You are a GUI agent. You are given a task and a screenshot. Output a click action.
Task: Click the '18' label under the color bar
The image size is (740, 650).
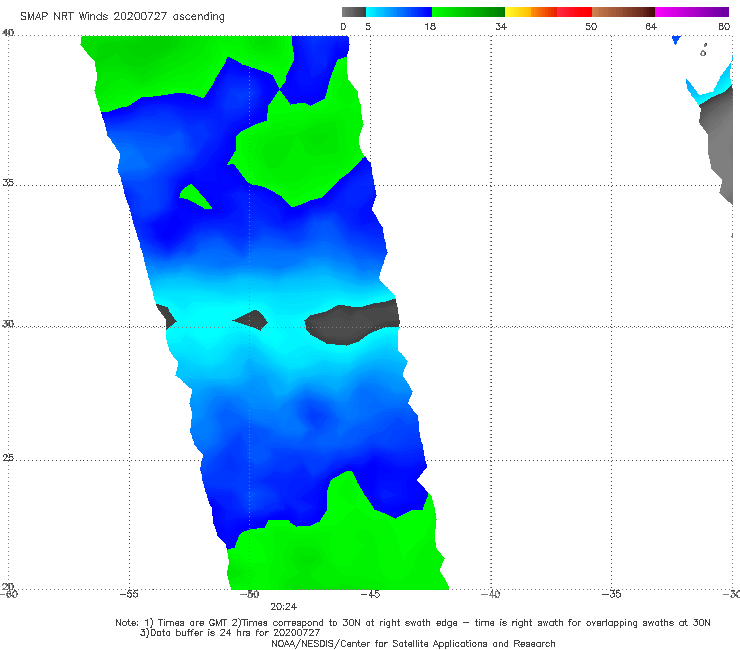click(430, 27)
